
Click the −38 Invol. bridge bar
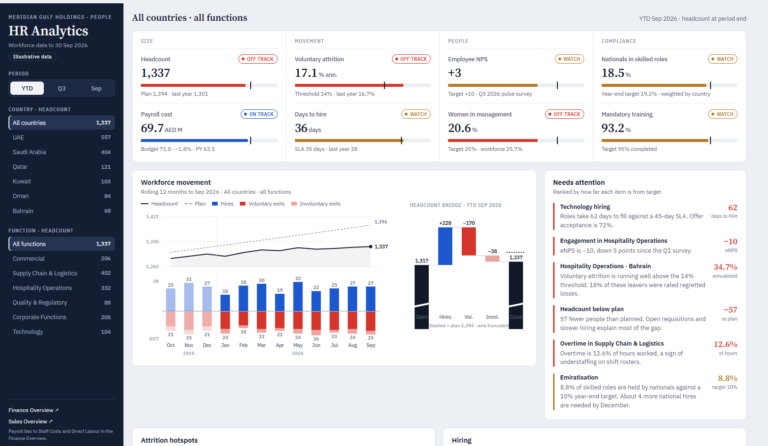pos(492,258)
